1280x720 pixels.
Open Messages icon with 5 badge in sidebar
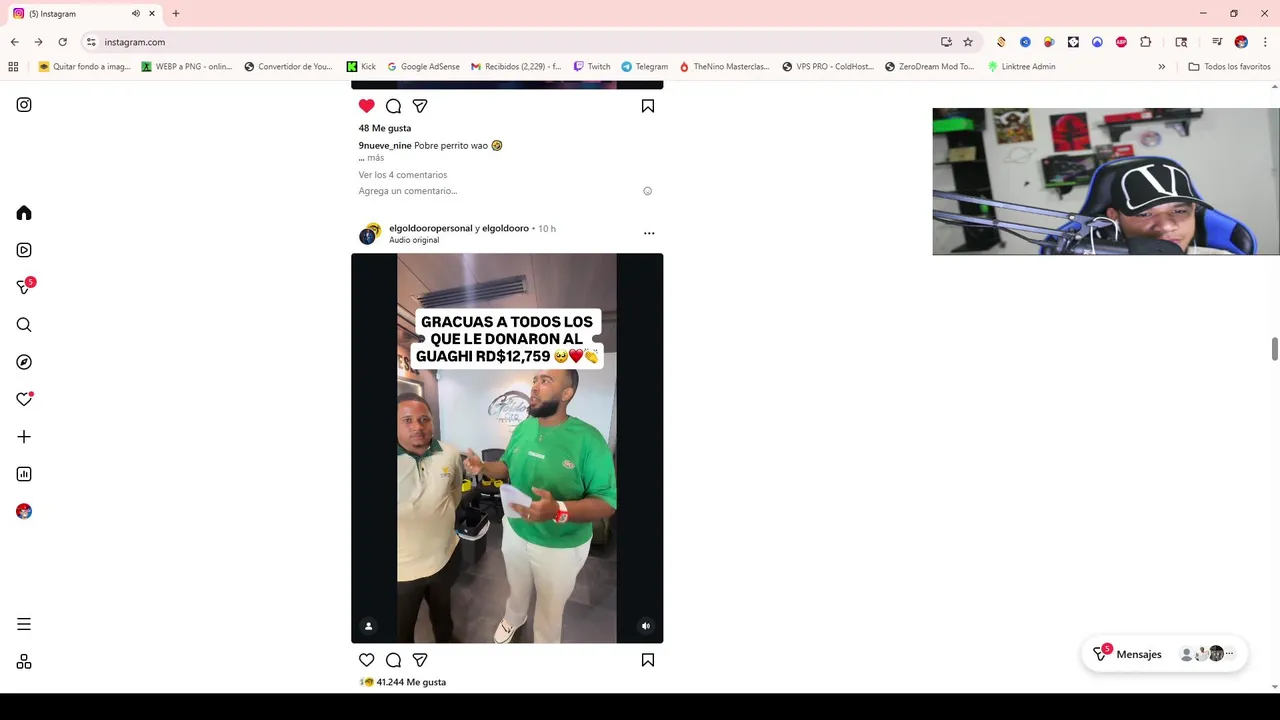[x=25, y=286]
